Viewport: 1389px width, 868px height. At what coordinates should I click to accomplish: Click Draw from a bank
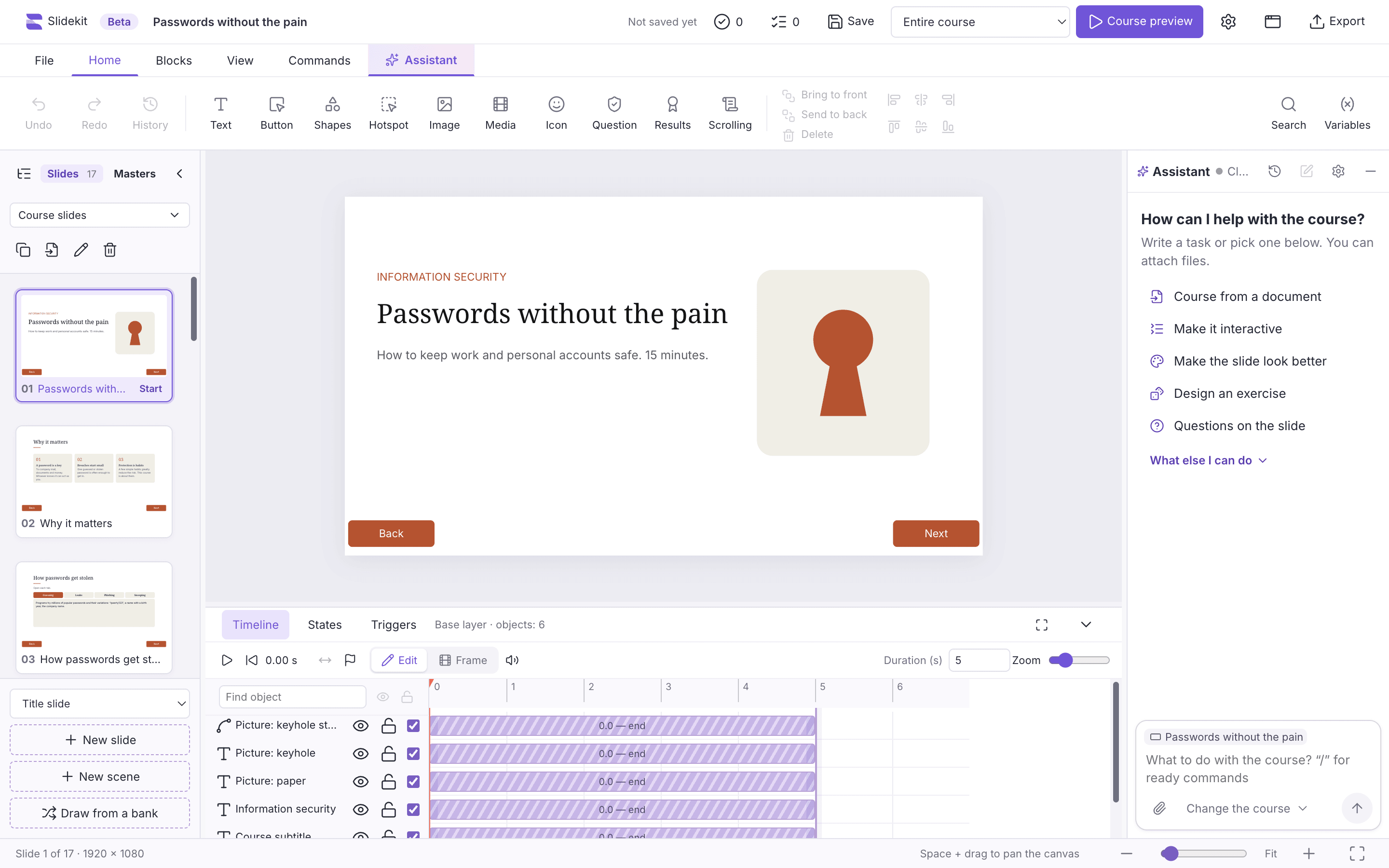100,813
